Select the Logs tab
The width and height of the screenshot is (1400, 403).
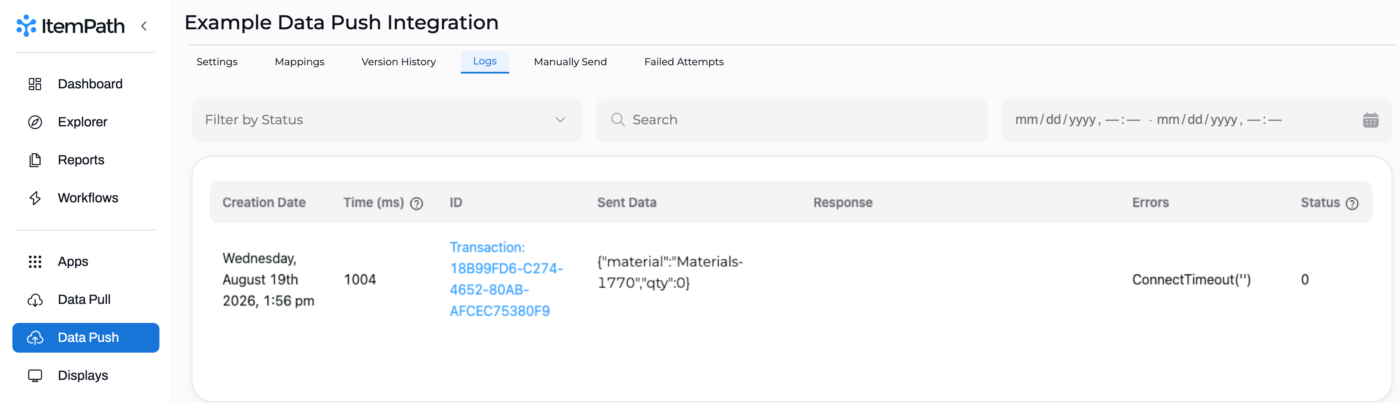tap(485, 62)
